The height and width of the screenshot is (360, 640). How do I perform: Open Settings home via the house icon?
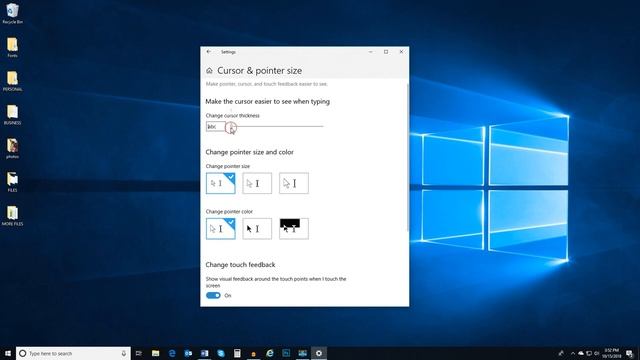pos(209,71)
